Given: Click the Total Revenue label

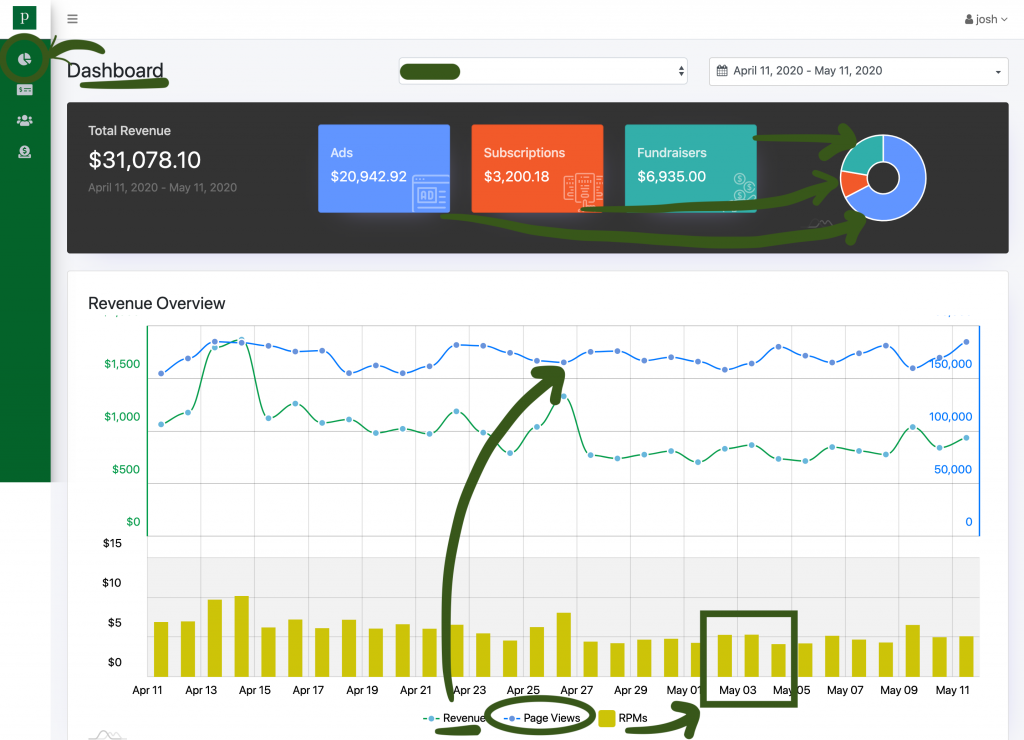Looking at the screenshot, I should point(129,131).
